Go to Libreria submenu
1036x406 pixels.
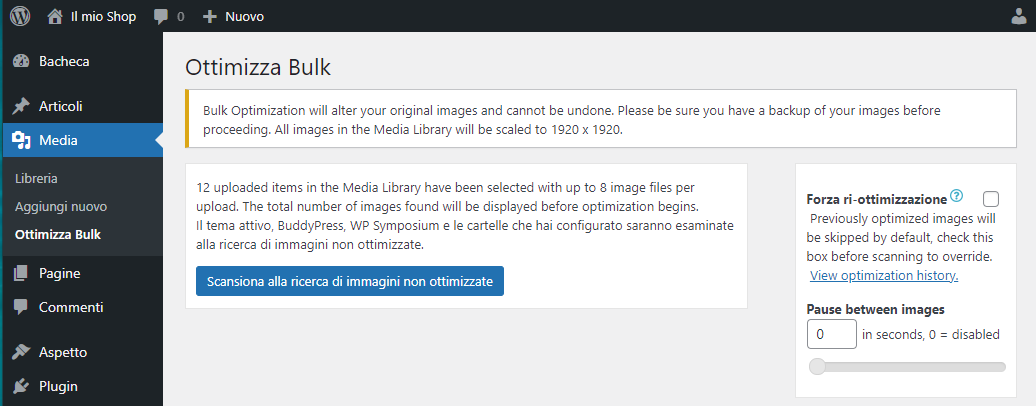coord(36,178)
